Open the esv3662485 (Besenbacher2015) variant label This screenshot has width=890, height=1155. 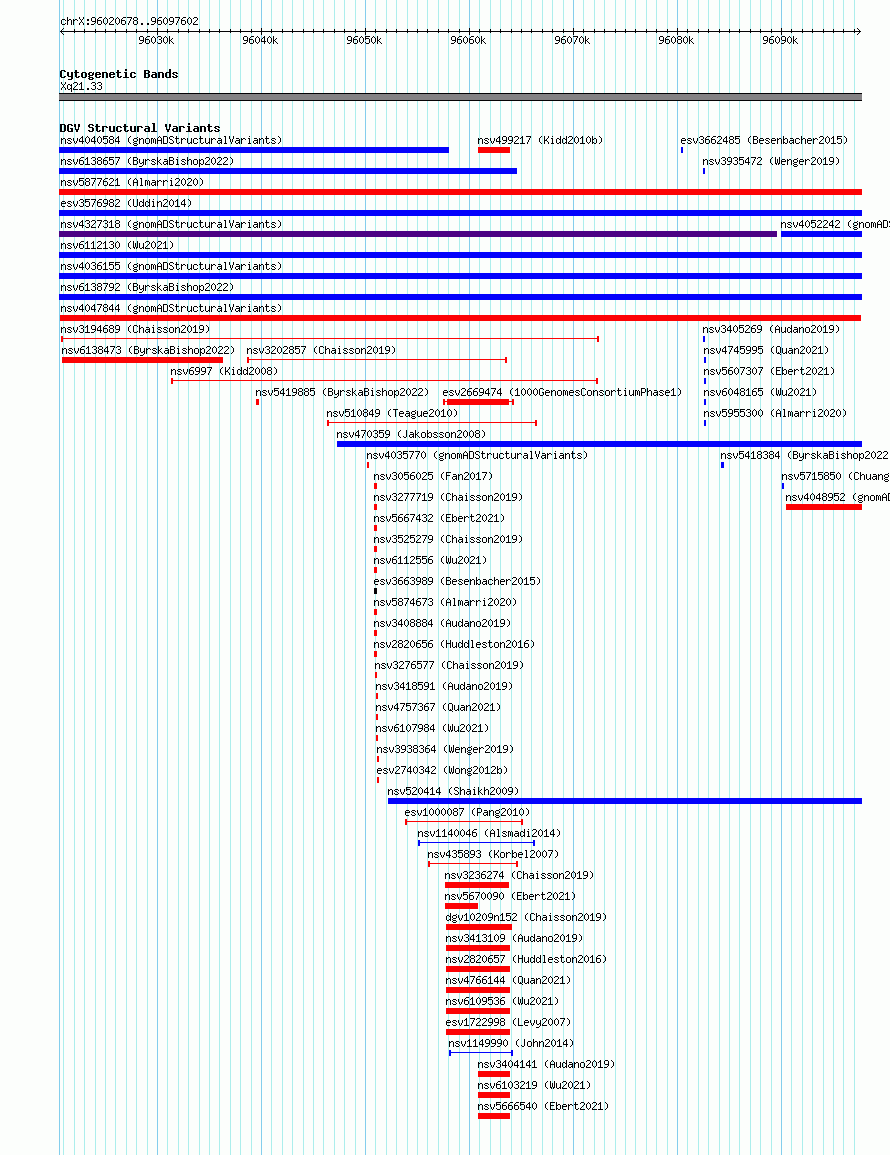click(764, 140)
